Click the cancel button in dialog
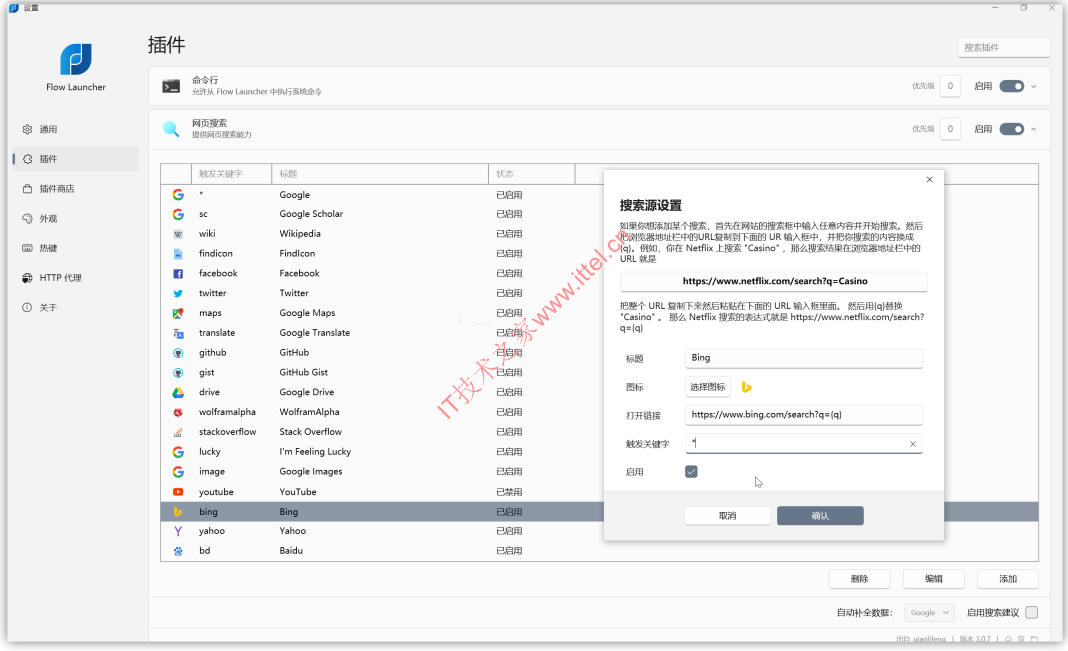Viewport: 1068px width, 651px height. click(727, 515)
